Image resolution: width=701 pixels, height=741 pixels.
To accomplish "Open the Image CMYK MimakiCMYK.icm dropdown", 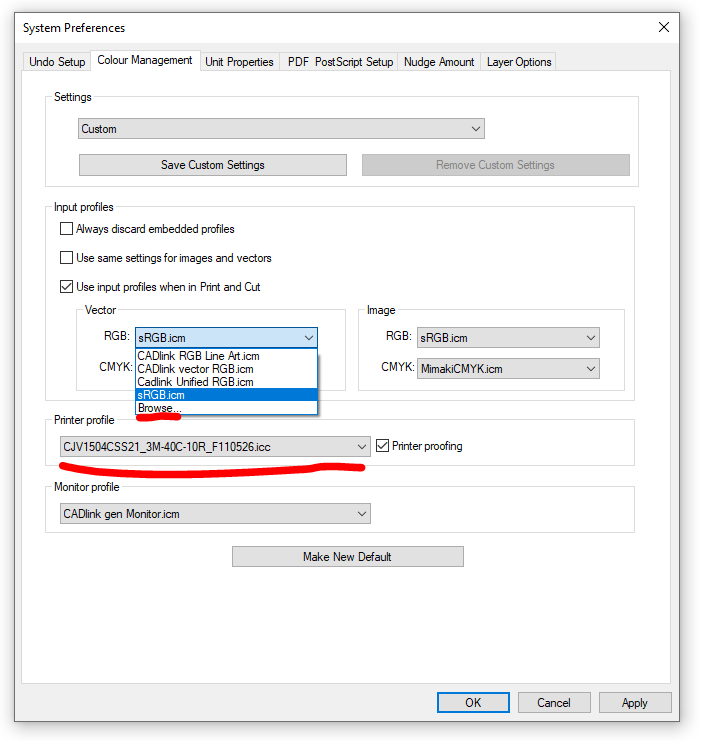I will click(508, 369).
